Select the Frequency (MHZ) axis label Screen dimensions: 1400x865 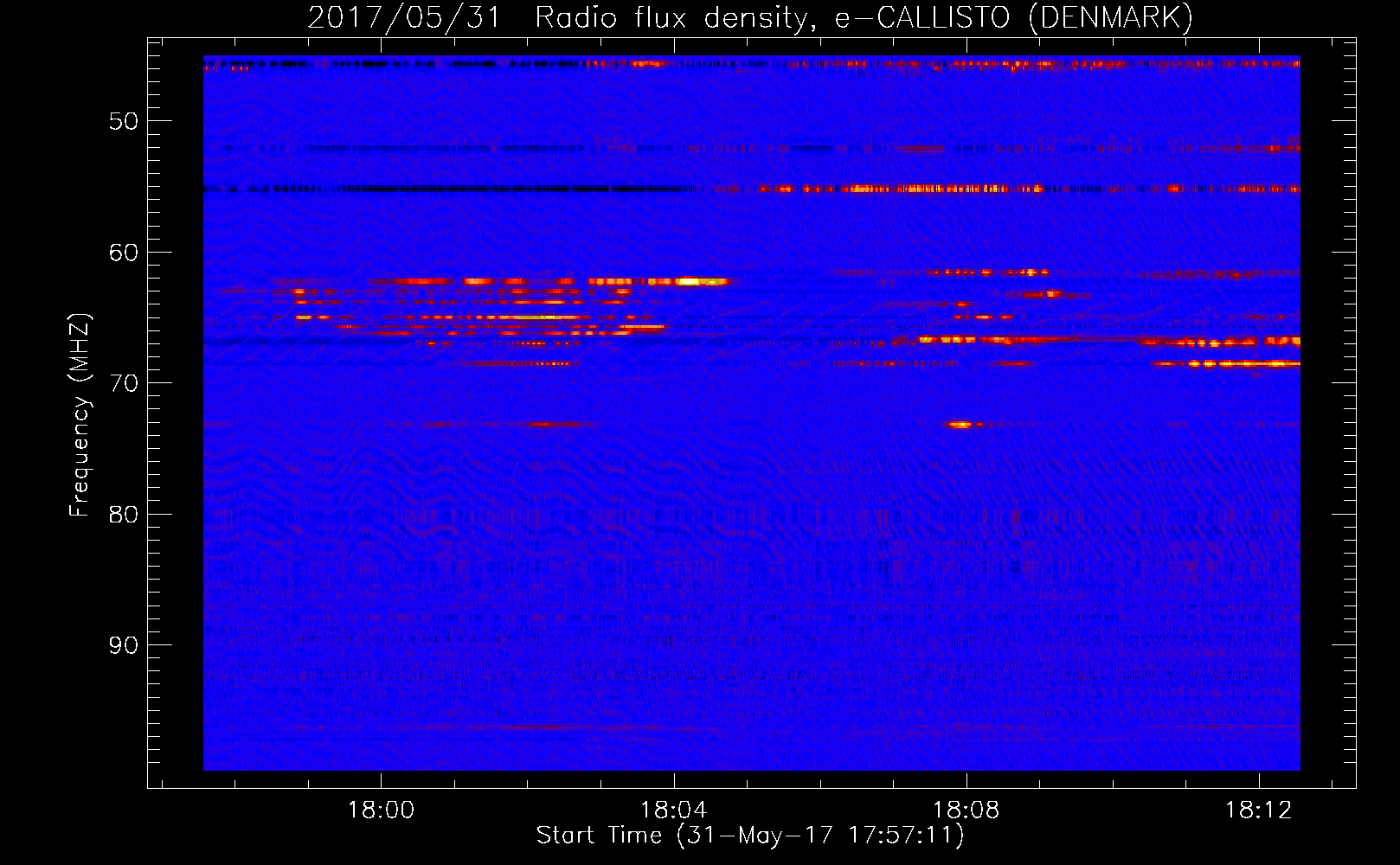click(x=80, y=415)
